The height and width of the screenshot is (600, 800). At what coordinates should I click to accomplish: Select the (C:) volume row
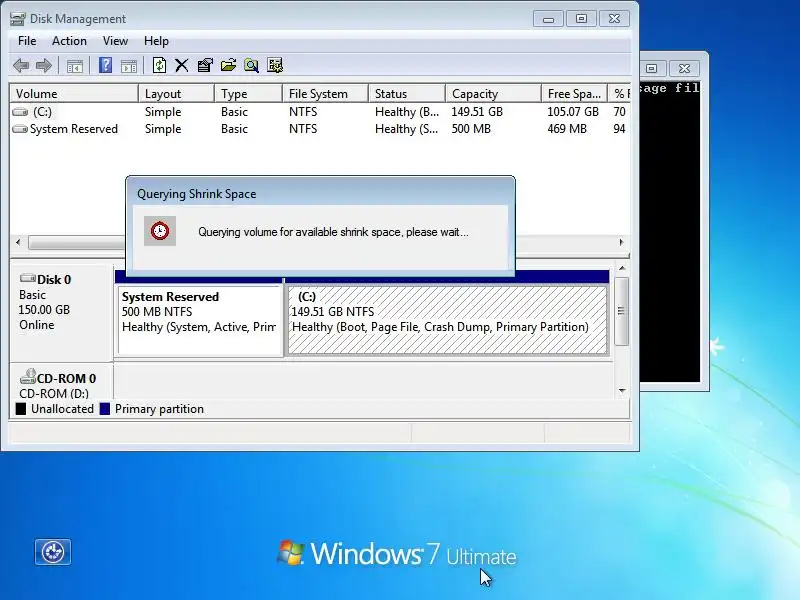pos(320,112)
